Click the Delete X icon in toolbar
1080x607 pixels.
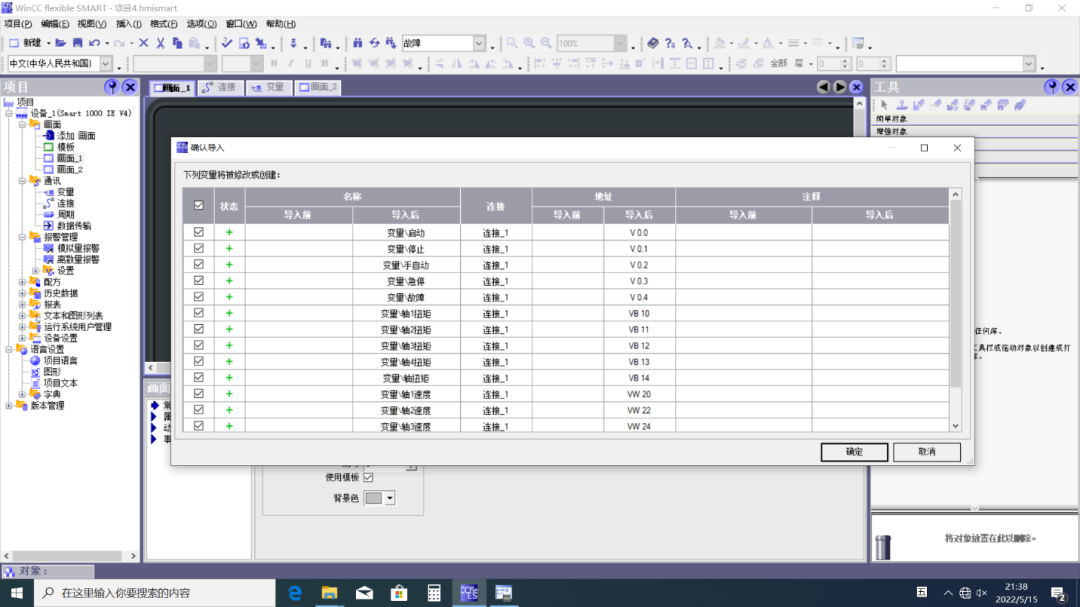(x=143, y=43)
